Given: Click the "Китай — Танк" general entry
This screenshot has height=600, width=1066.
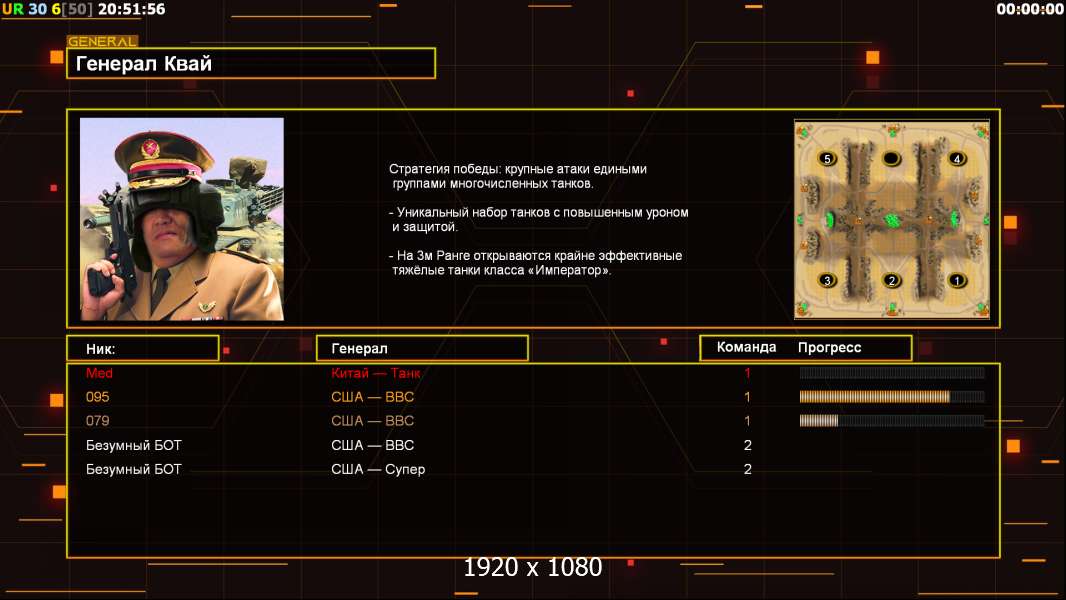Looking at the screenshot, I should [x=375, y=373].
